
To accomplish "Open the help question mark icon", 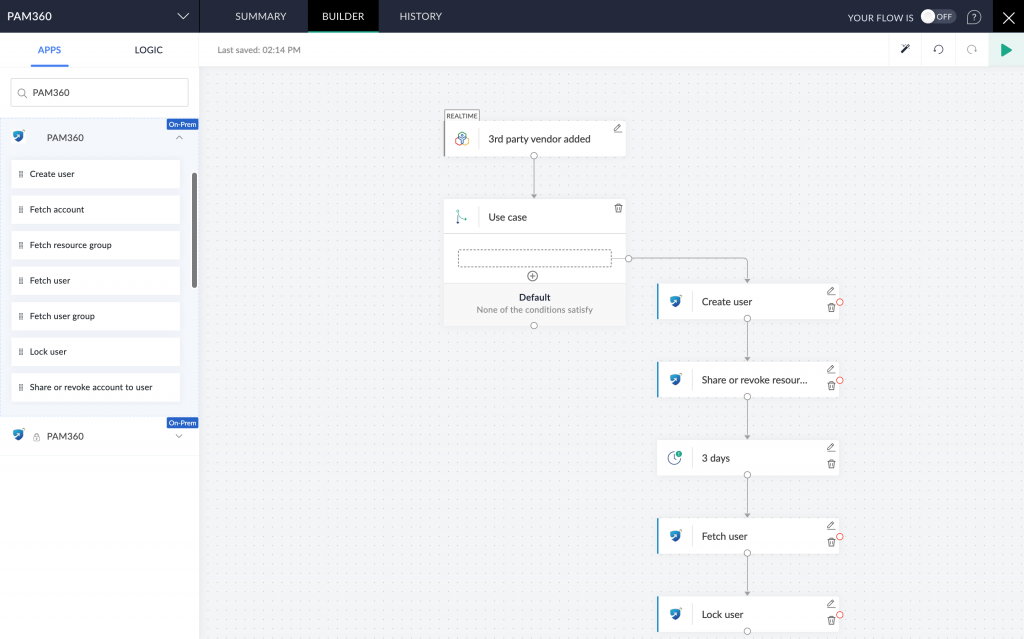I will pyautogui.click(x=974, y=17).
